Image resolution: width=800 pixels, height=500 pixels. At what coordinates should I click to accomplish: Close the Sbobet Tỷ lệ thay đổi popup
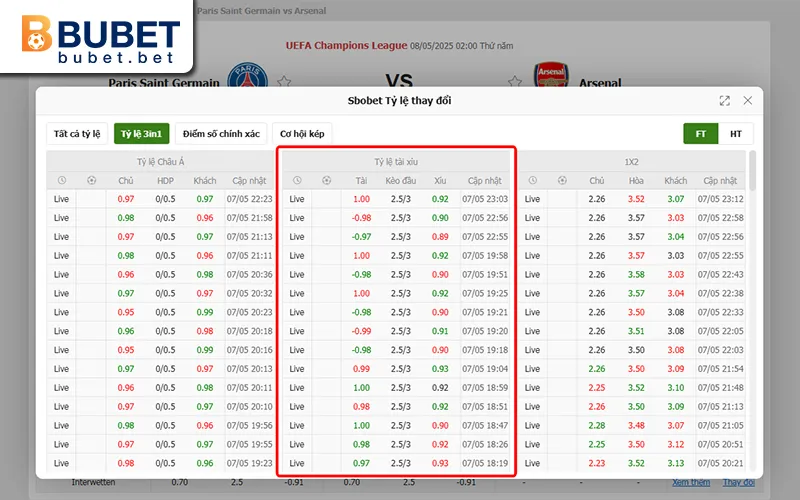point(747,101)
